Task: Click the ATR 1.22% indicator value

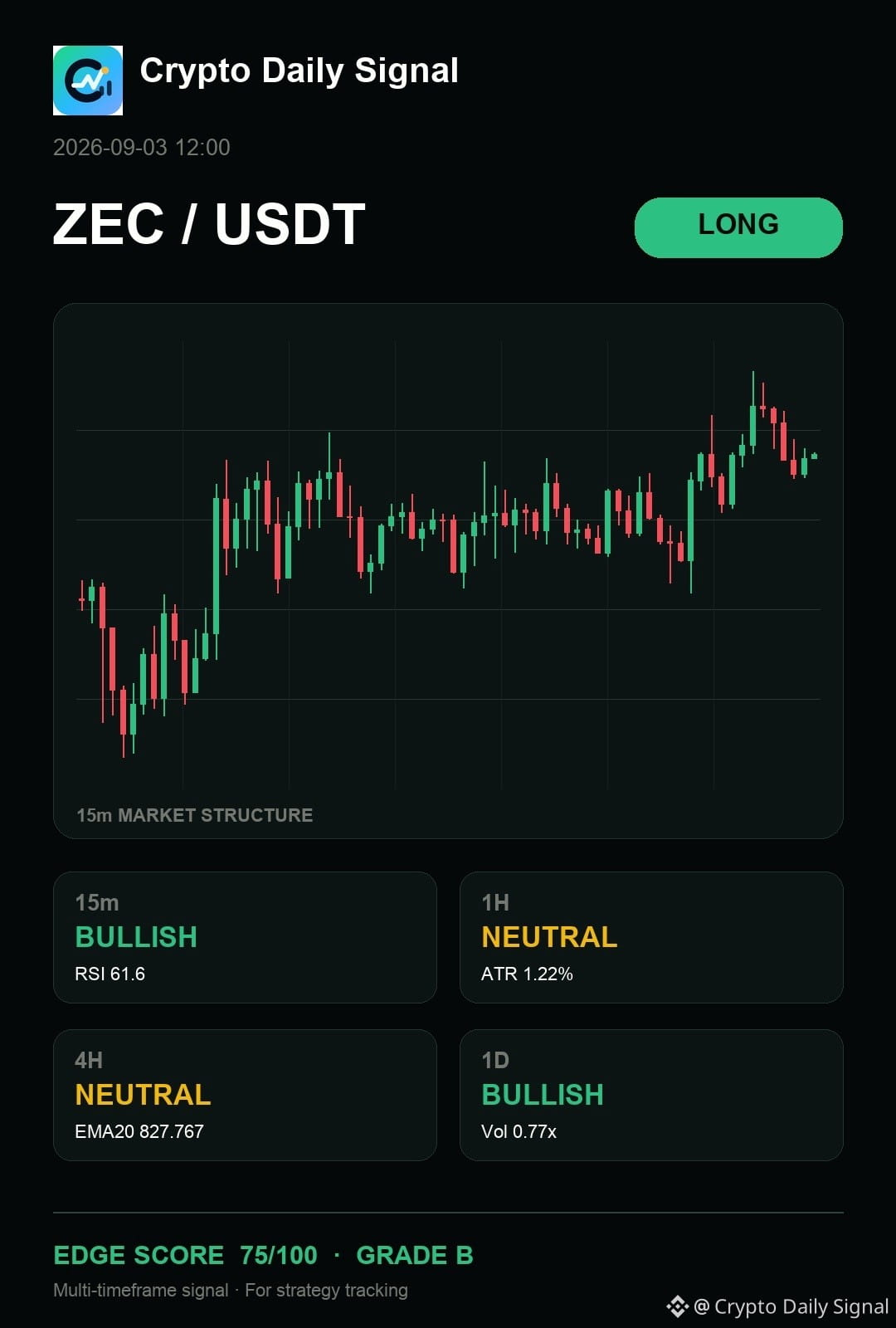Action: click(527, 974)
